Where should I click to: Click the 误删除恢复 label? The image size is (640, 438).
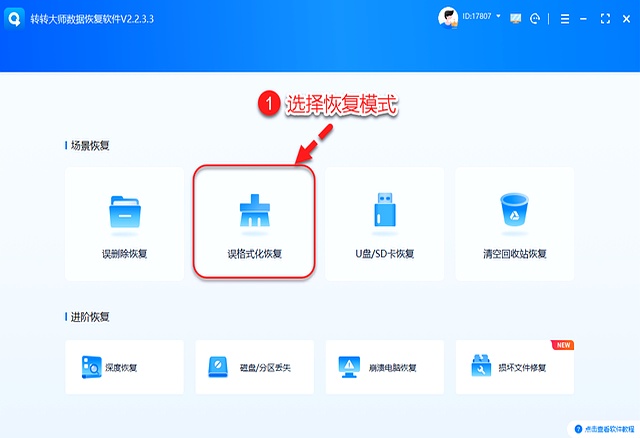click(124, 254)
